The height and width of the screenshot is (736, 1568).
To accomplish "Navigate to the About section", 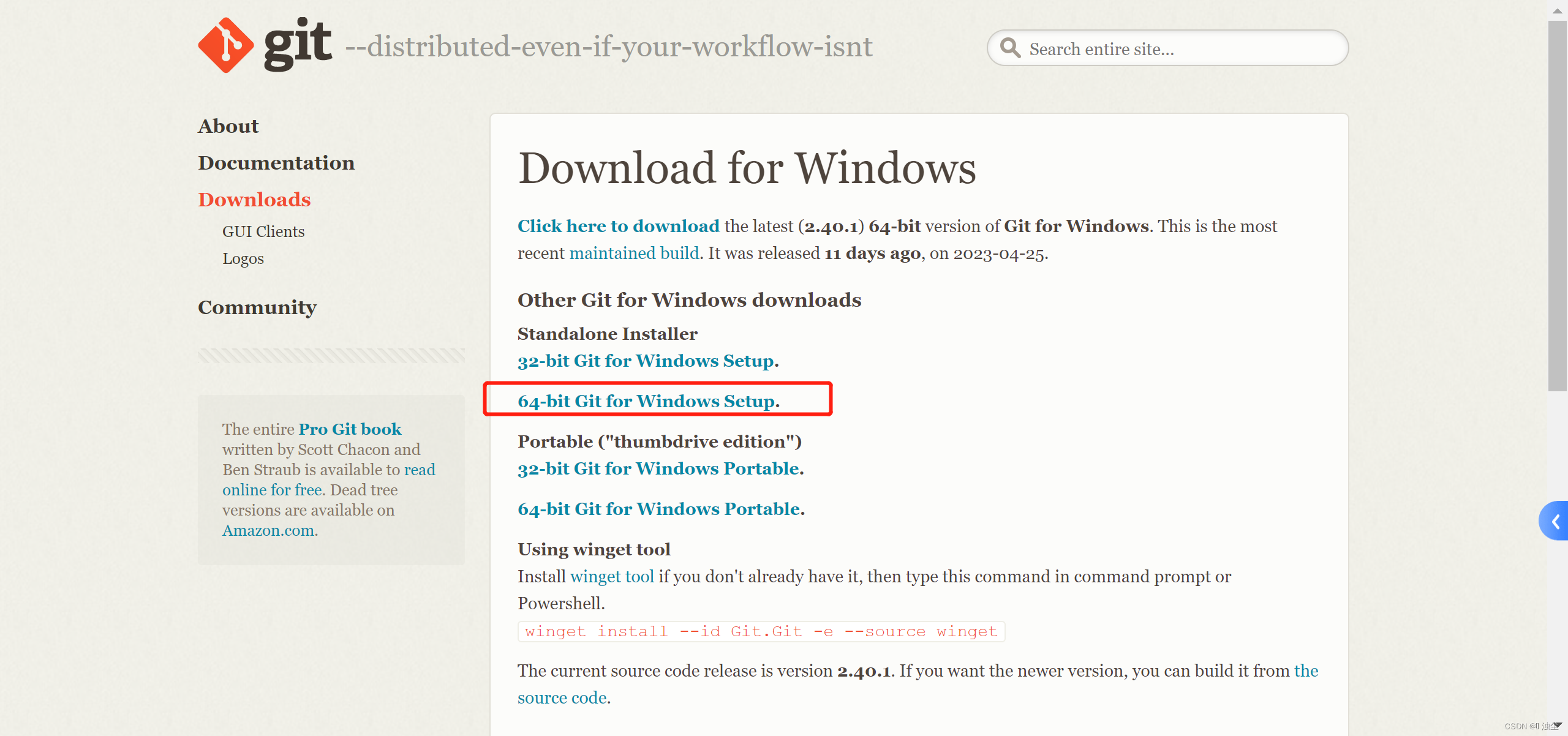I will (228, 126).
